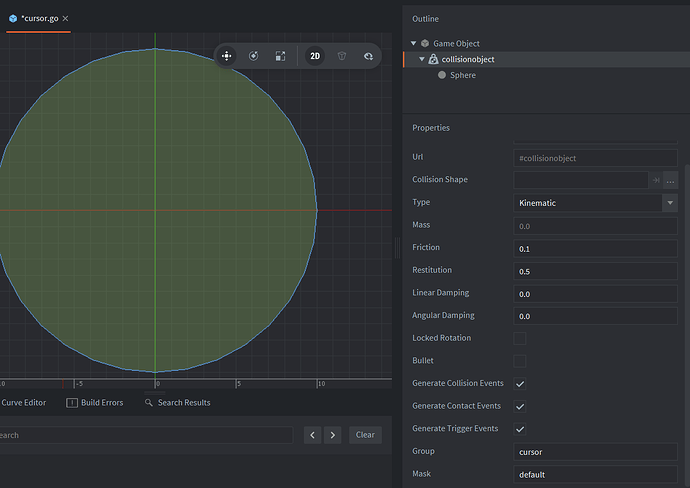The width and height of the screenshot is (690, 488).
Task: Select the Move tool in scene toolbar
Action: pos(226,56)
